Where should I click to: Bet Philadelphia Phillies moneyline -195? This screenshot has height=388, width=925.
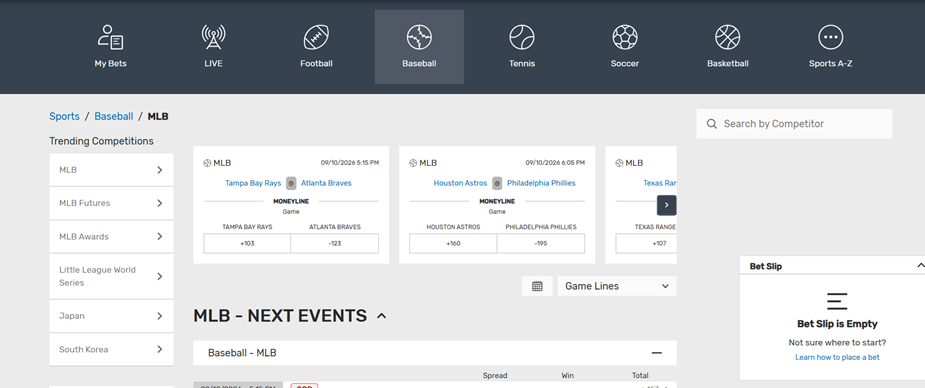coord(540,244)
